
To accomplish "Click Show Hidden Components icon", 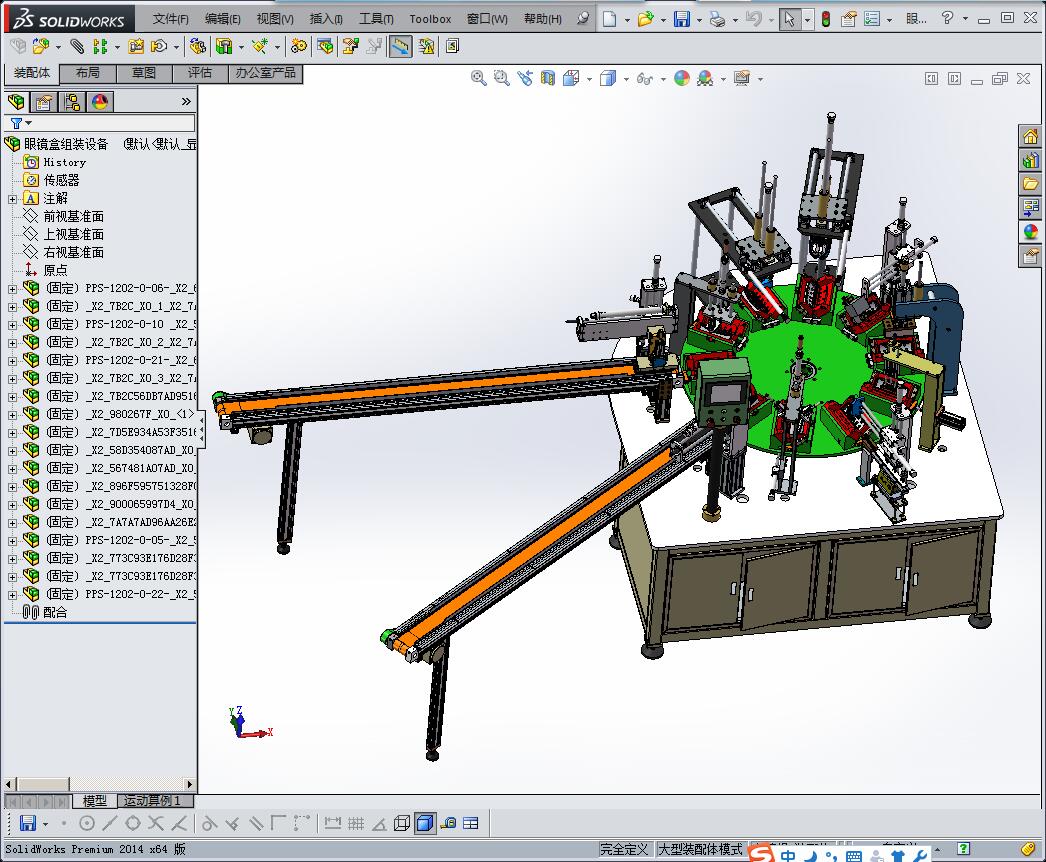I will coord(197,46).
